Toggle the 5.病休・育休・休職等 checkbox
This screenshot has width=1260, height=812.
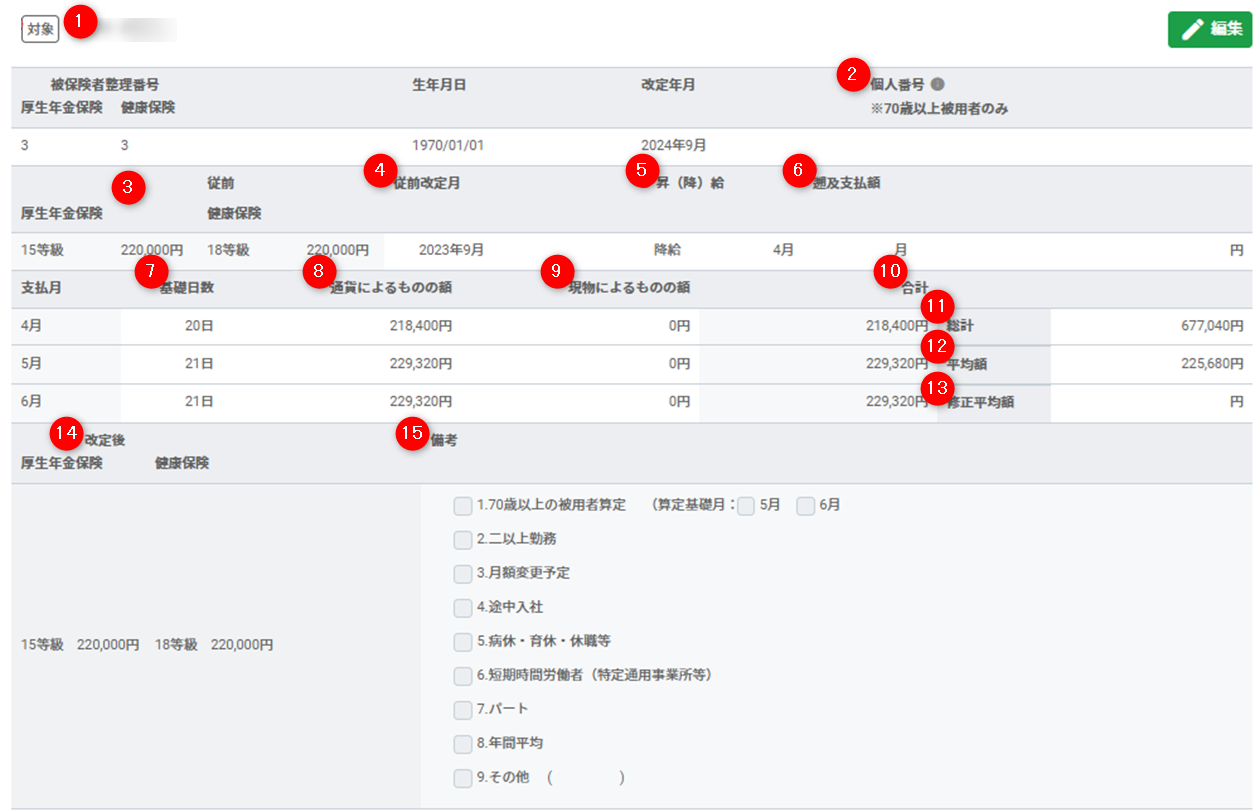tap(462, 642)
